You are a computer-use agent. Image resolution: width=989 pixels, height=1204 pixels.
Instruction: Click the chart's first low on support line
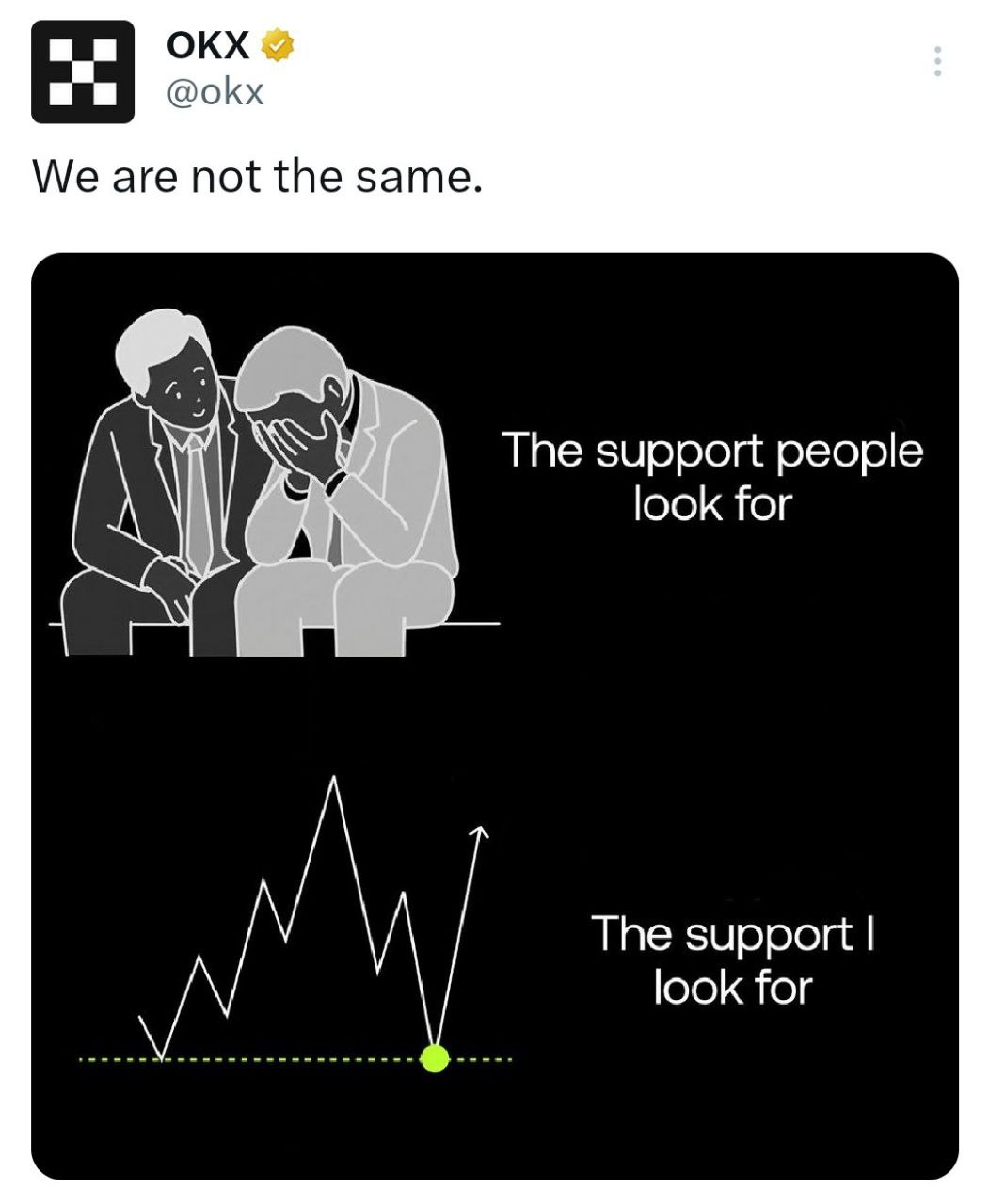[162, 1054]
